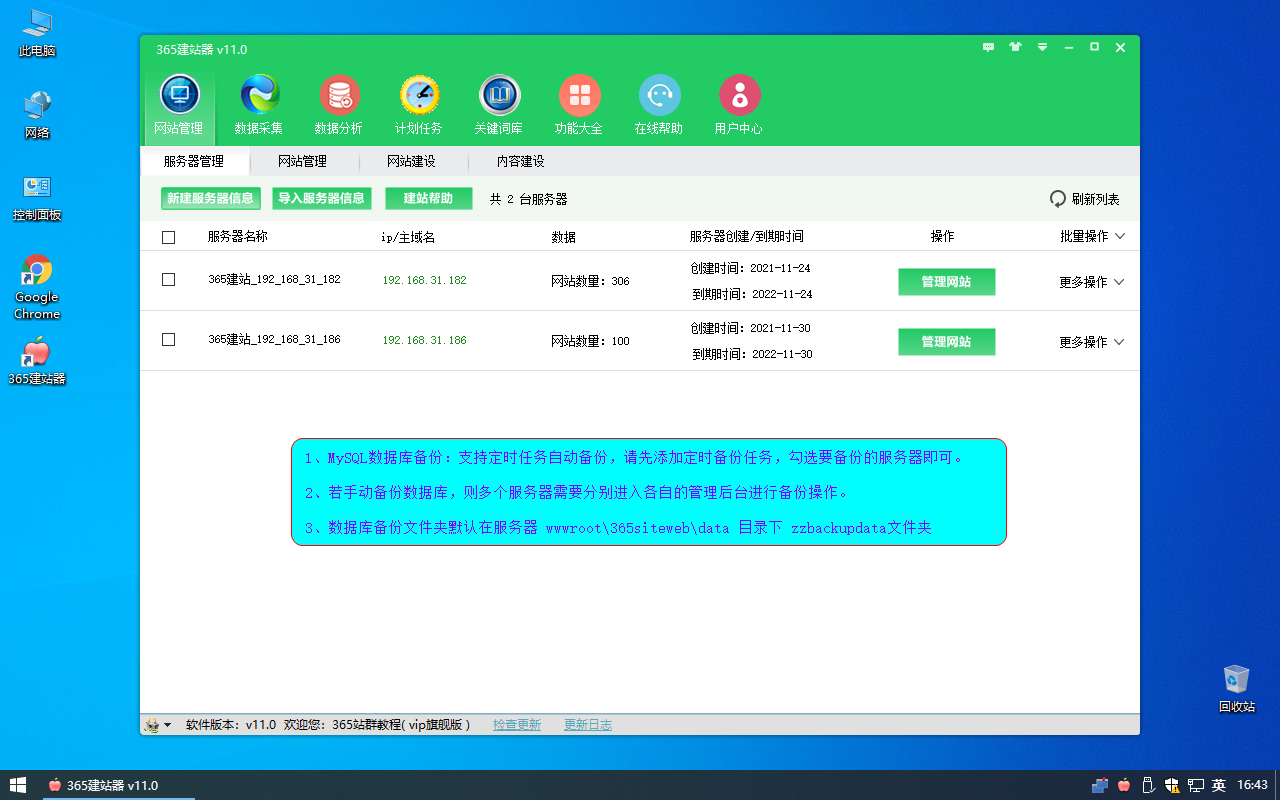
Task: Click the server name 365建站_192_168_31_186
Action: coord(274,340)
